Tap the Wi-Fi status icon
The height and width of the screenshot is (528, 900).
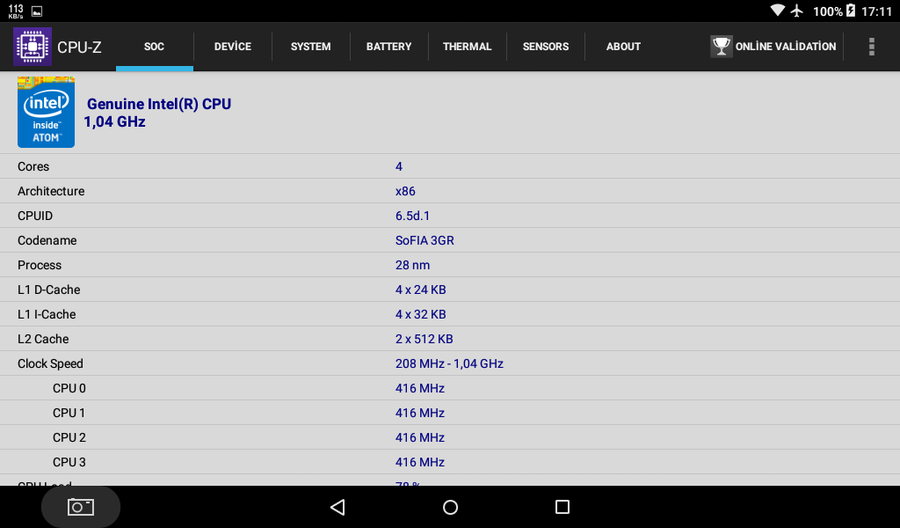coord(777,10)
